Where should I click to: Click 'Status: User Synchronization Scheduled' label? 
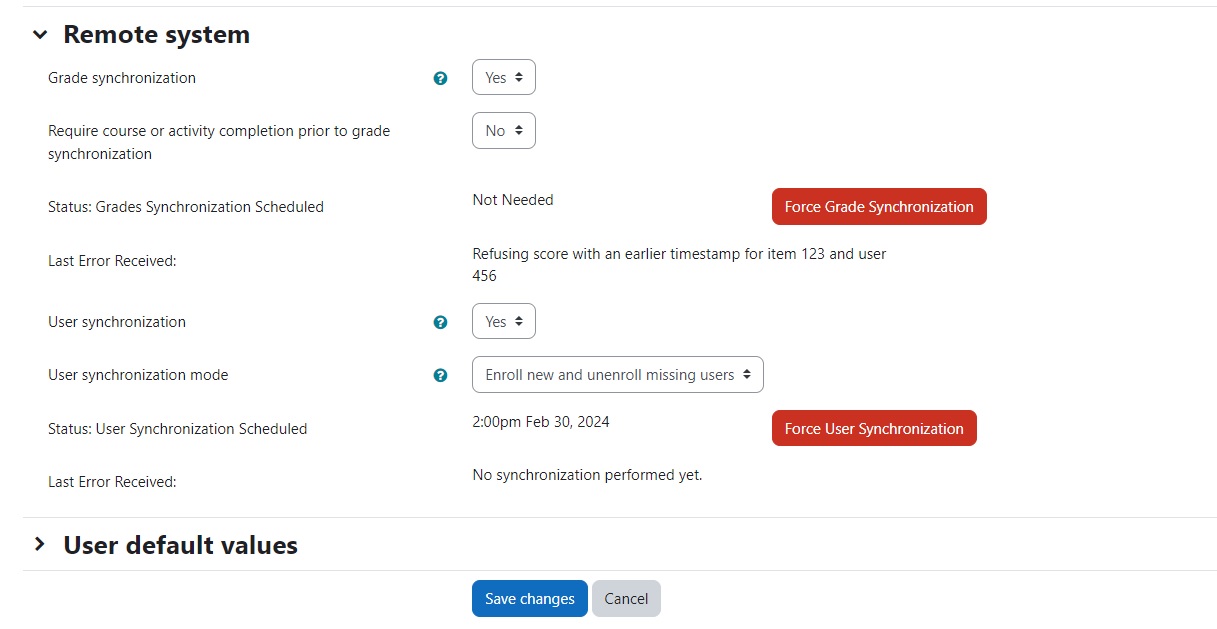click(178, 429)
